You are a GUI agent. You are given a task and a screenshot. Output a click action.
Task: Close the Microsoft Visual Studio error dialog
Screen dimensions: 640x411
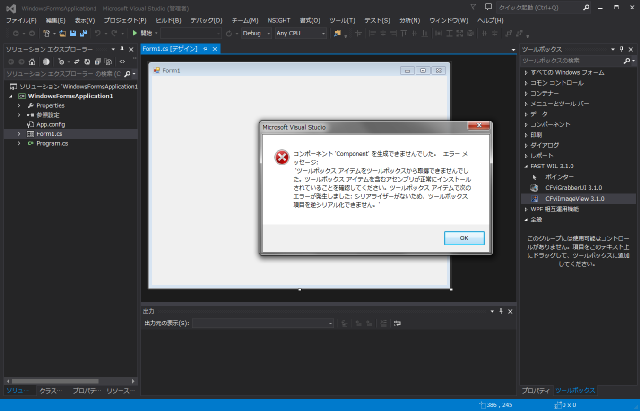pos(479,125)
